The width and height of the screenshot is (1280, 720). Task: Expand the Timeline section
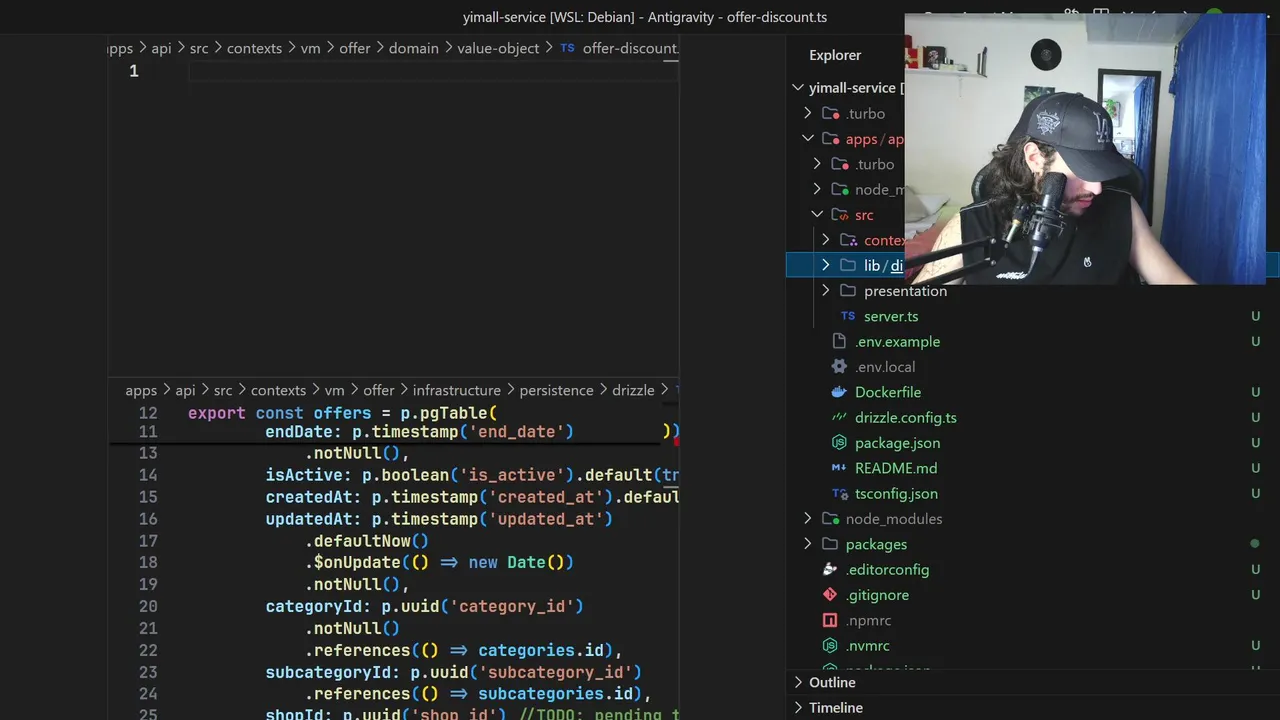[x=798, y=707]
